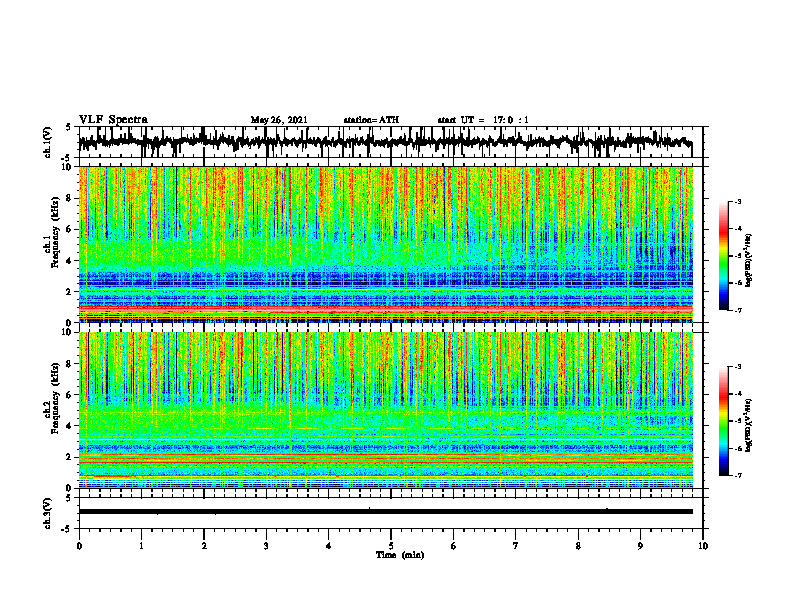
Task: Click the "-3" label on ch.1 colorbar
Action: [x=738, y=202]
